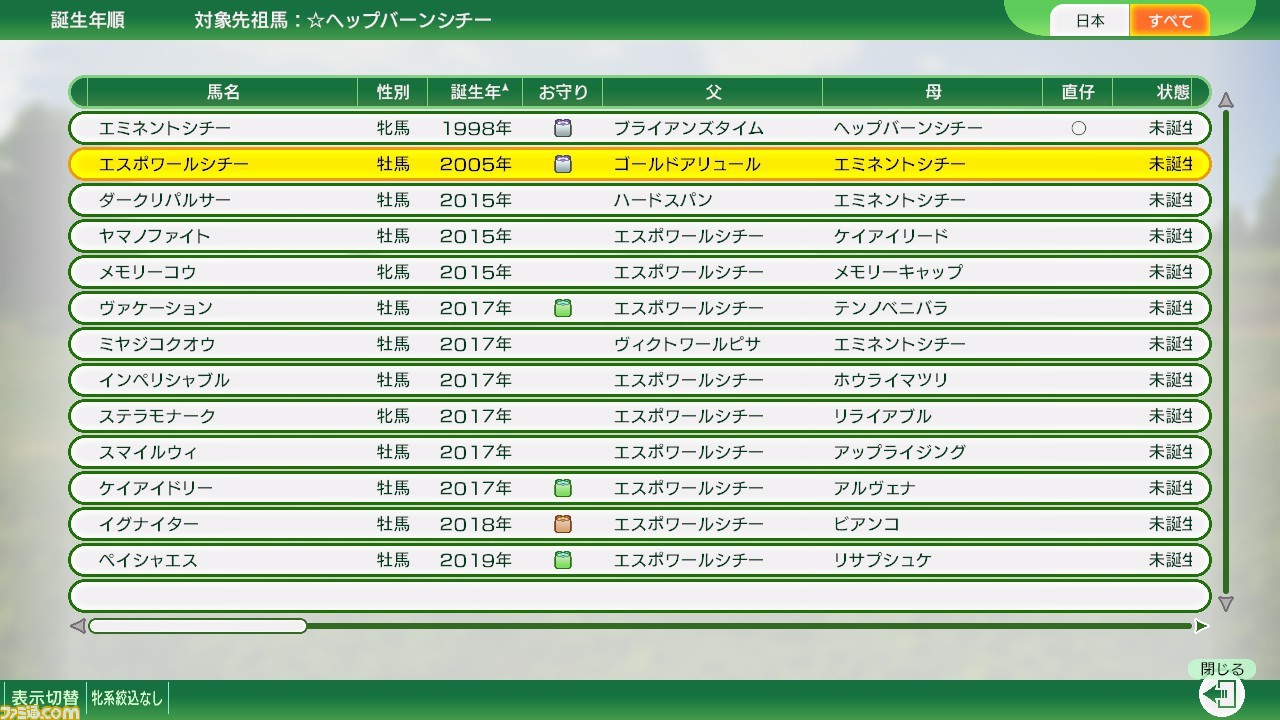The width and height of the screenshot is (1280, 720).
Task: Click the scroll-right arrow below the table
Action: pyautogui.click(x=1202, y=626)
